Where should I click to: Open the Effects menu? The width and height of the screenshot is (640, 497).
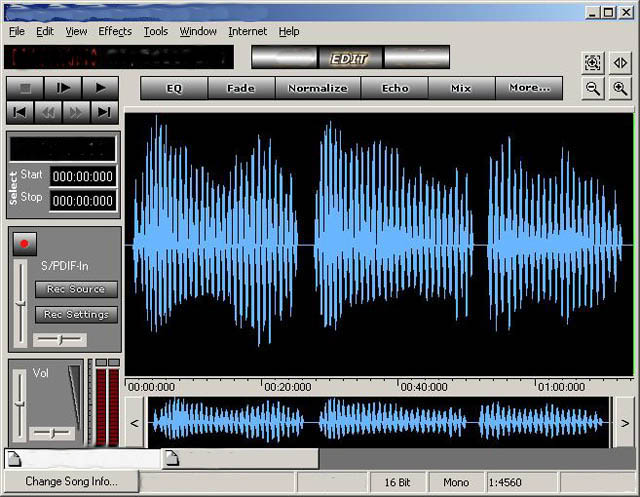click(115, 31)
